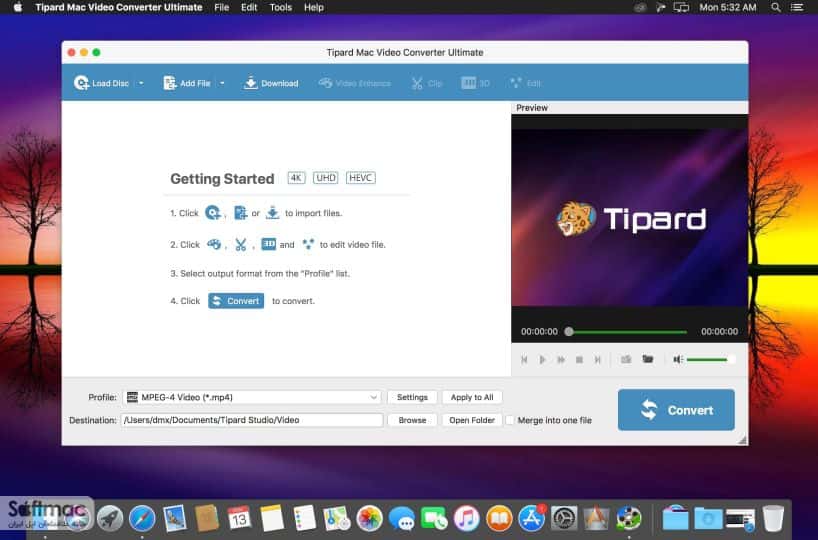Click the effects dots icon in step 2
Screen dimensions: 818x540
tap(308, 244)
